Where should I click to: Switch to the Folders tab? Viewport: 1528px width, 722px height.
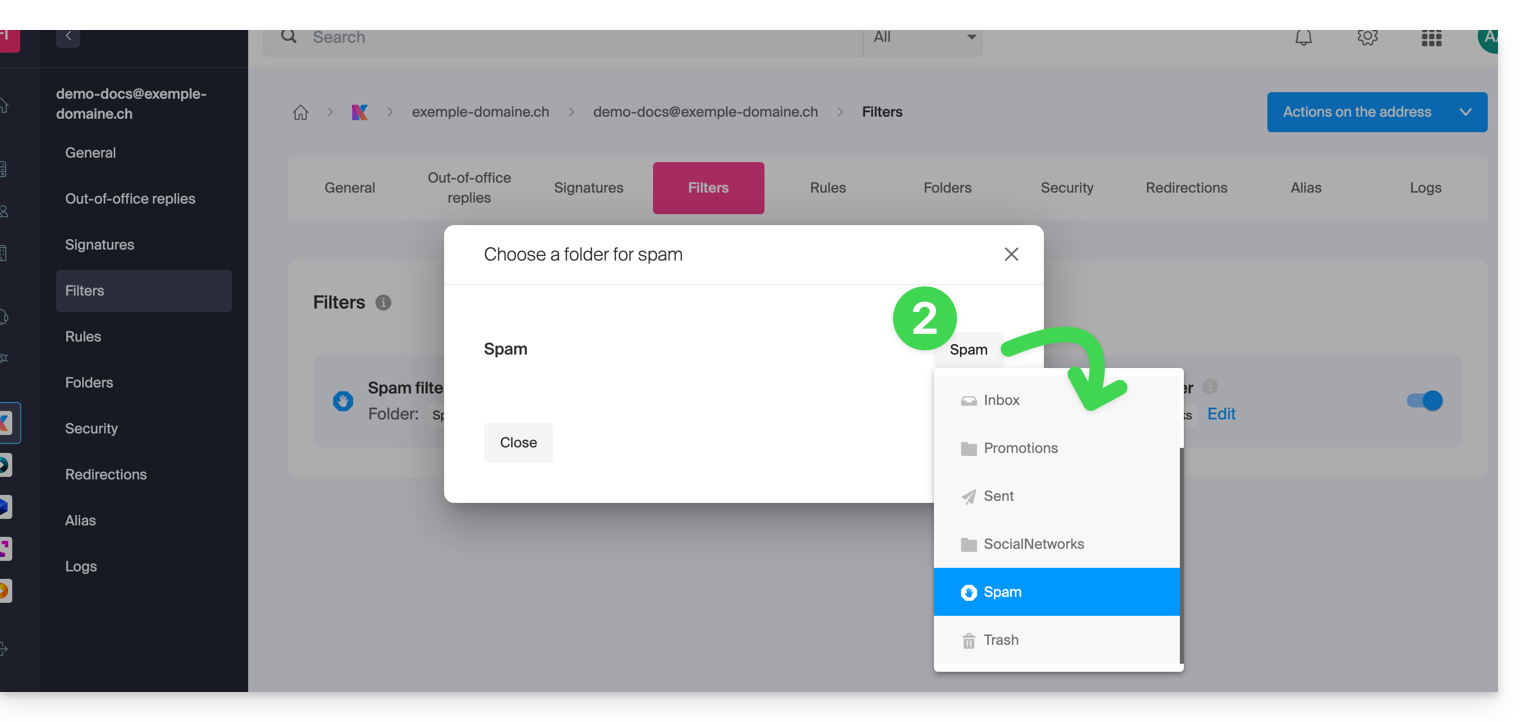[948, 188]
